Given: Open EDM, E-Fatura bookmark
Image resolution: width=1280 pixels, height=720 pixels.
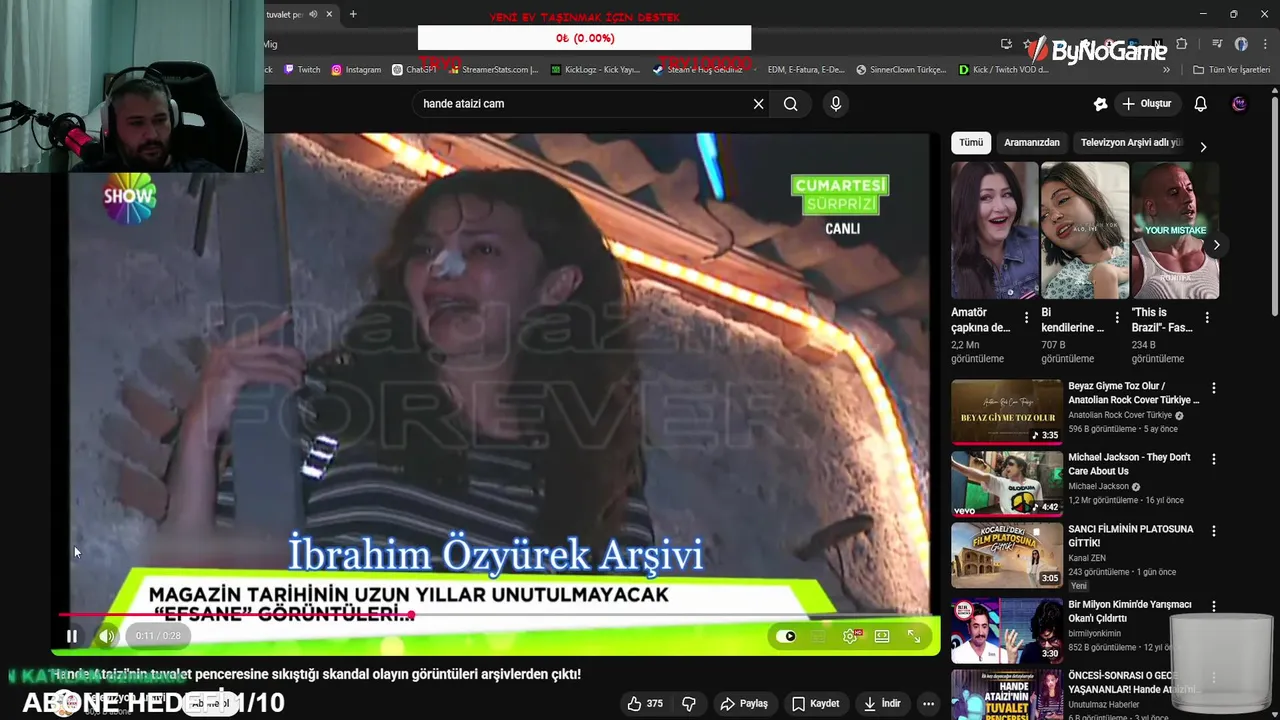Looking at the screenshot, I should pos(805,70).
